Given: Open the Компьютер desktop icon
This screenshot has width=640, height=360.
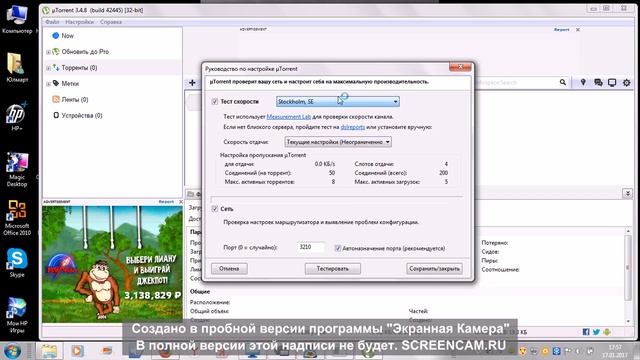Looking at the screenshot, I should coord(17,19).
